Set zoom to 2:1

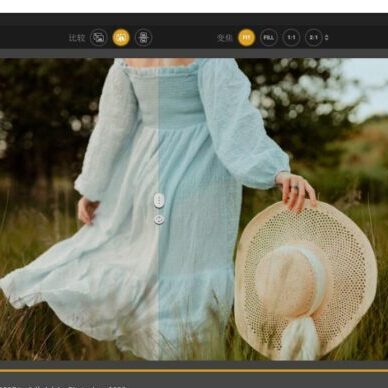[x=313, y=37]
